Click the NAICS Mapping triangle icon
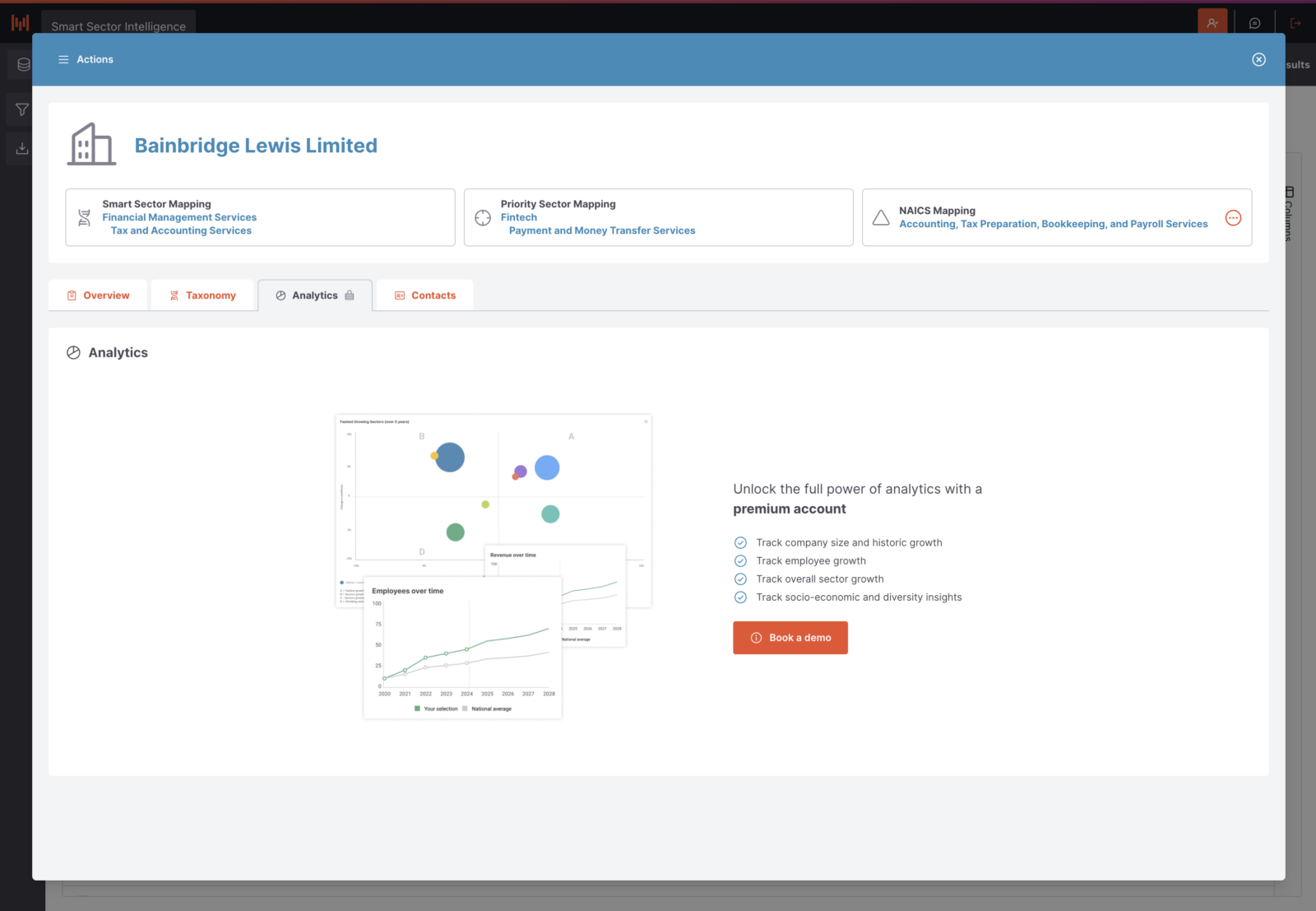Image resolution: width=1316 pixels, height=911 pixels. coord(881,217)
